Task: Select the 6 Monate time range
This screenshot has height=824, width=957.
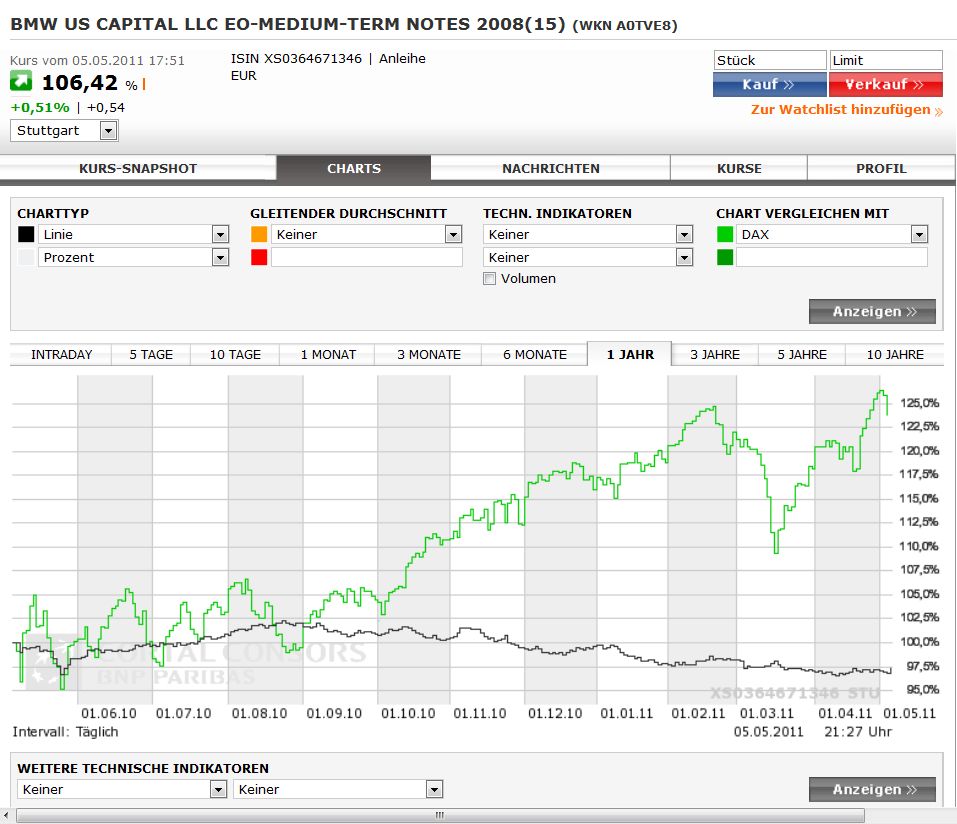Action: click(535, 355)
